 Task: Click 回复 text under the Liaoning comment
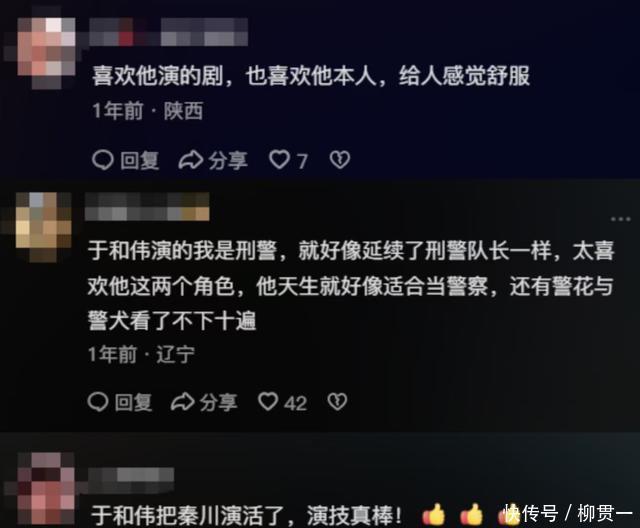(x=133, y=402)
